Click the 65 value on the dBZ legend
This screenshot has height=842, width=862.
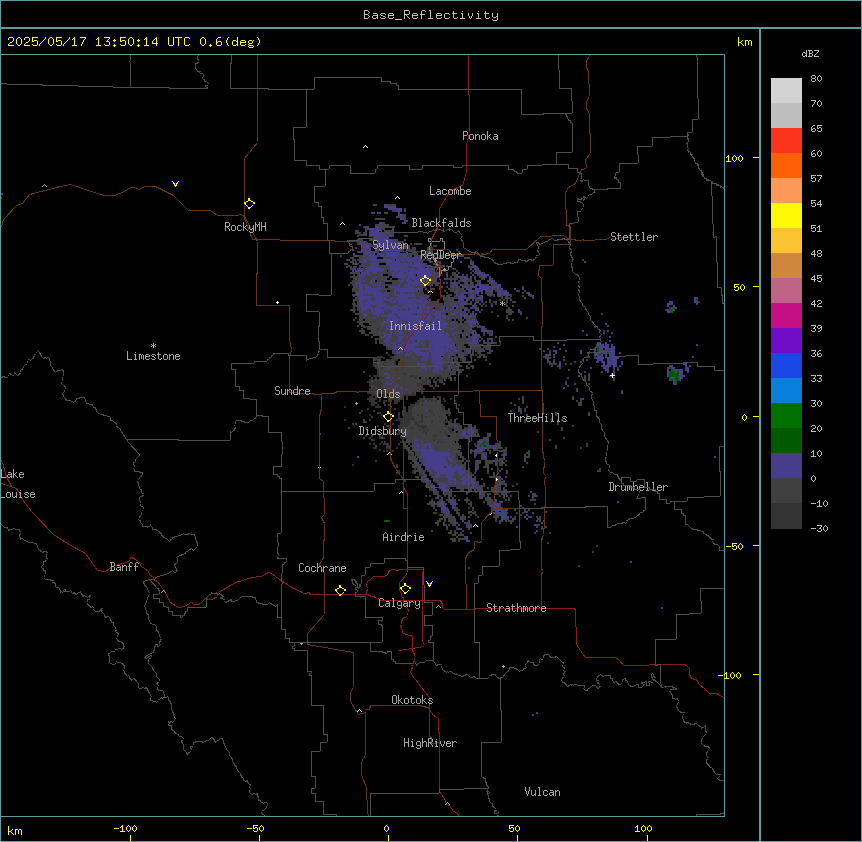pyautogui.click(x=816, y=129)
